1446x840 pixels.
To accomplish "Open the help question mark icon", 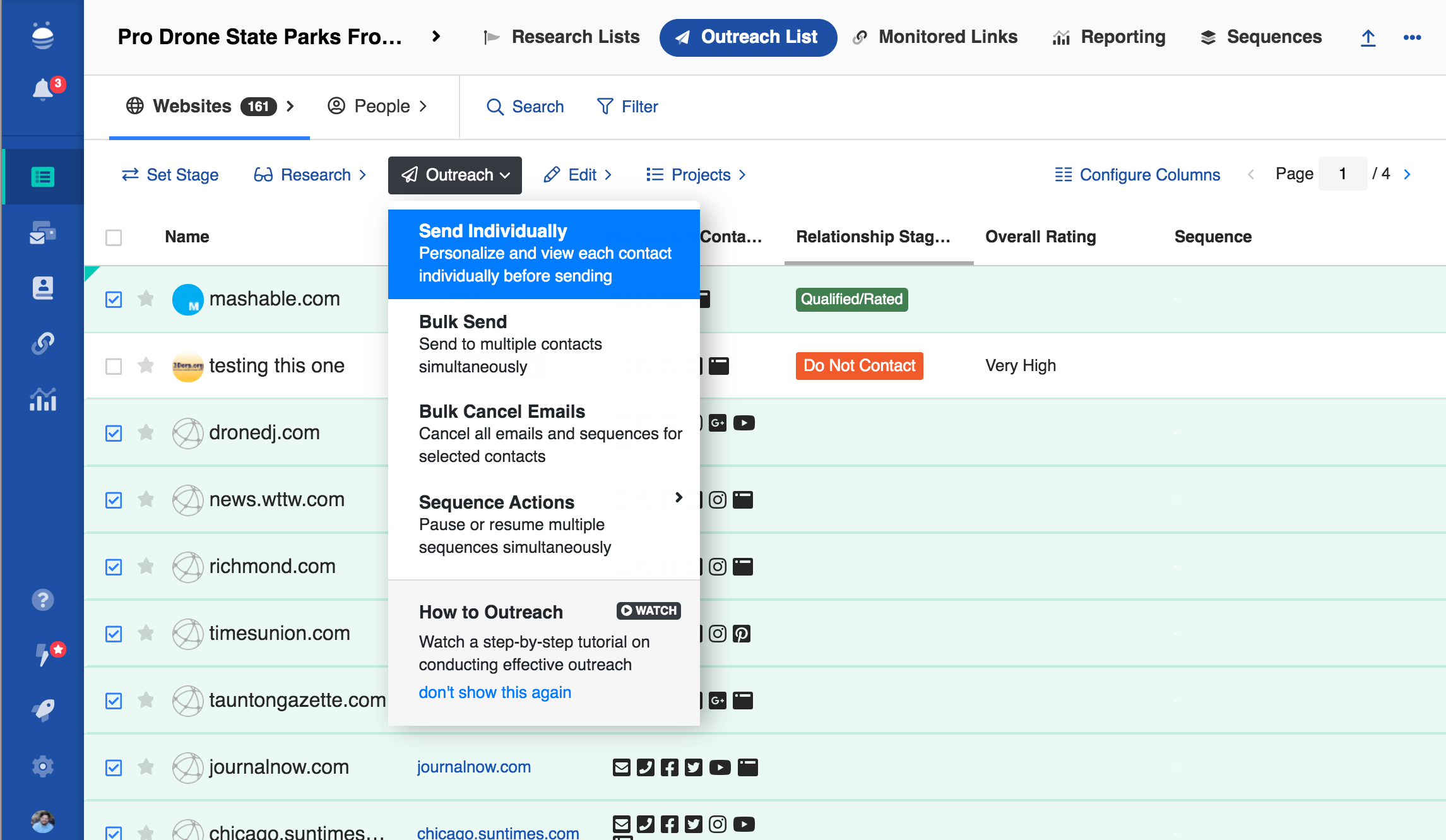I will point(42,600).
